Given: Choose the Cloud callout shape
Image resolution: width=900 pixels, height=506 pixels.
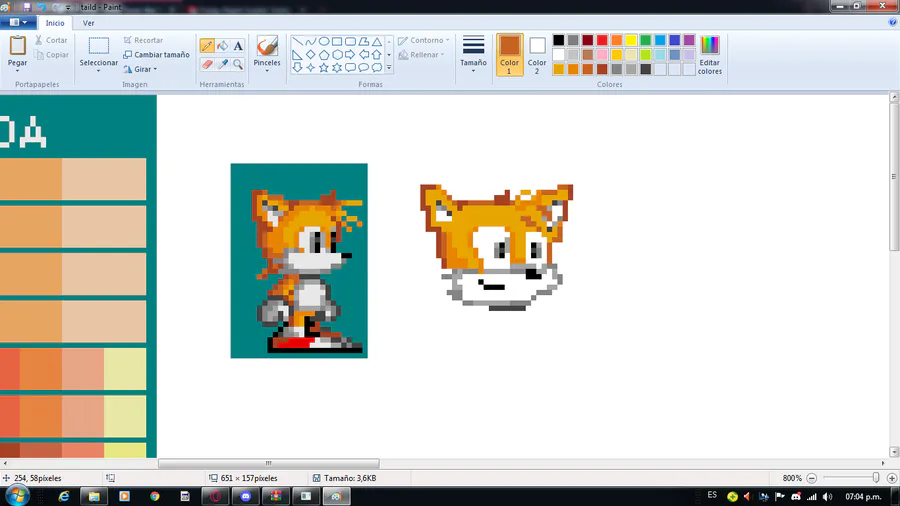Looking at the screenshot, I should pyautogui.click(x=377, y=68).
